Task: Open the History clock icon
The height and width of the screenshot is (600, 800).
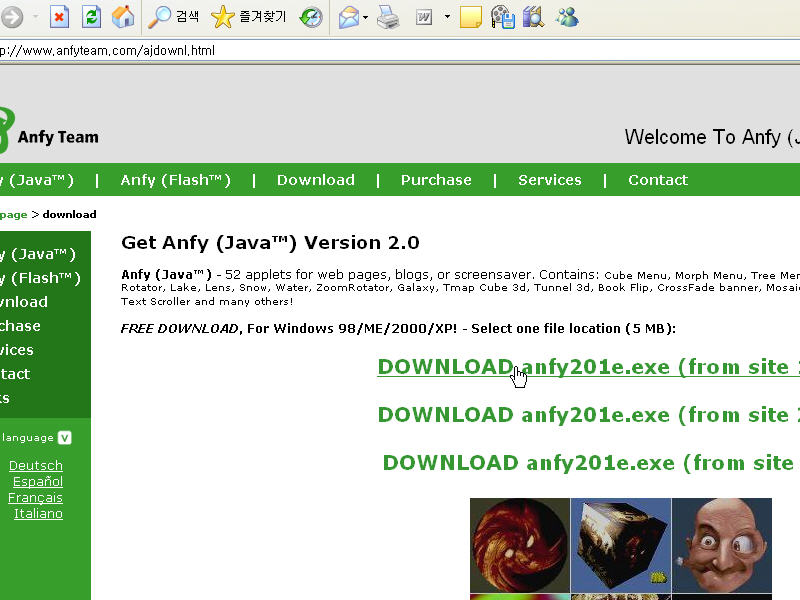Action: coord(311,17)
